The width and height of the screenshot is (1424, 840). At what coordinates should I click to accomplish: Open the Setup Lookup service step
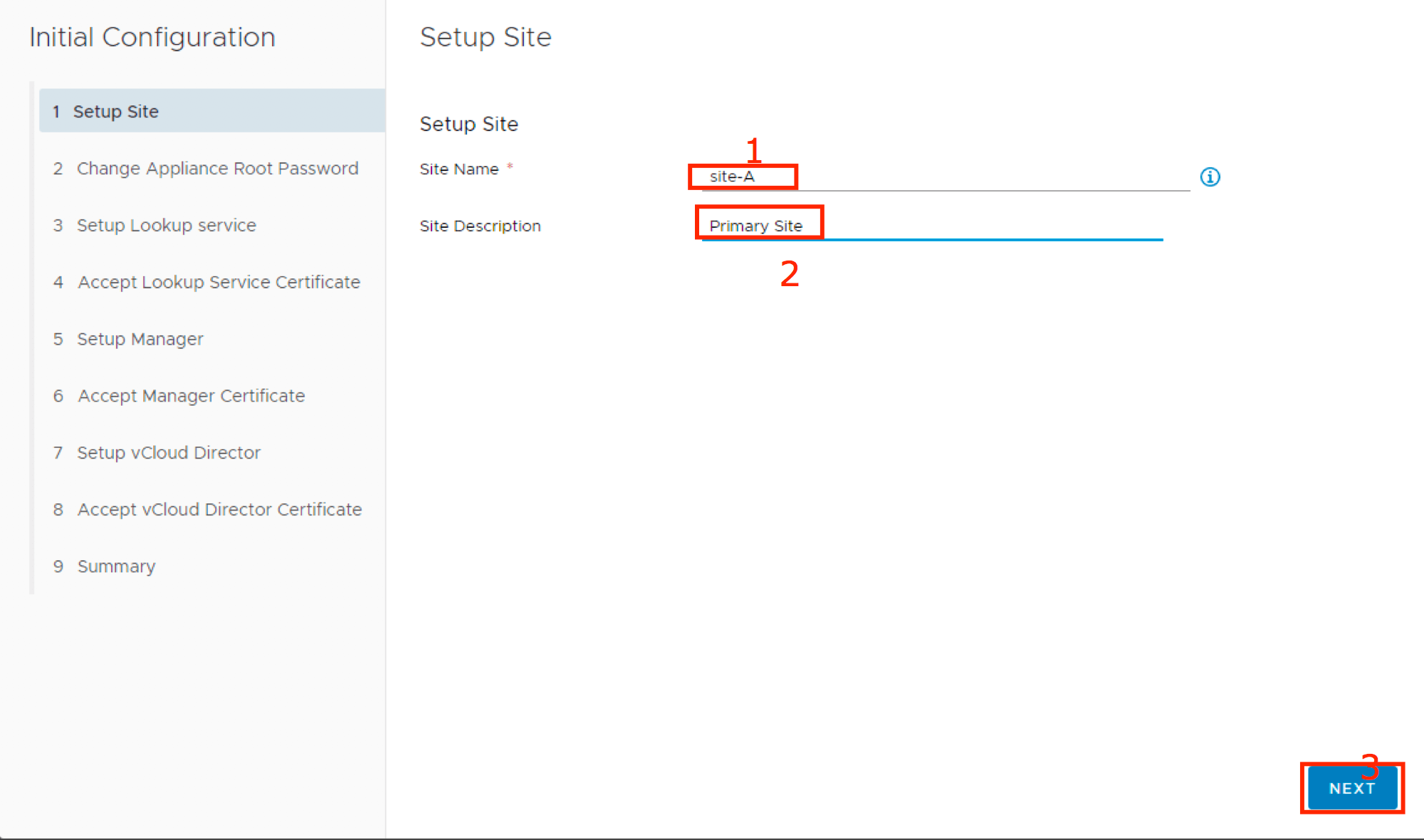coord(166,226)
